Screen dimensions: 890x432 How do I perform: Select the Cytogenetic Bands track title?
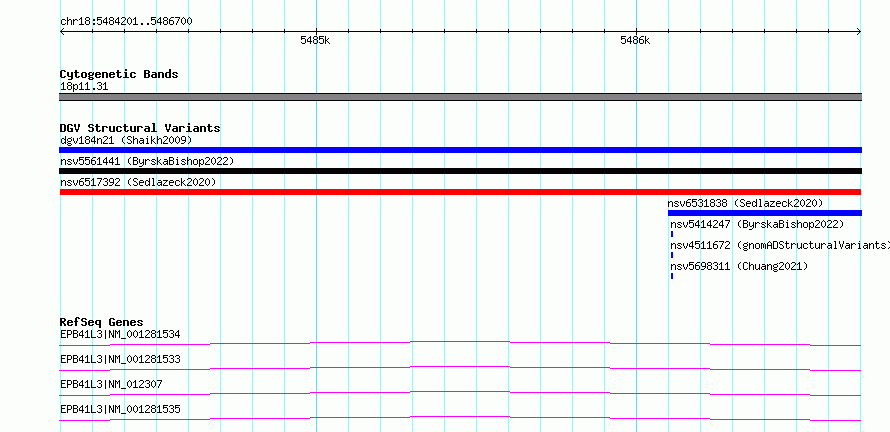point(119,74)
